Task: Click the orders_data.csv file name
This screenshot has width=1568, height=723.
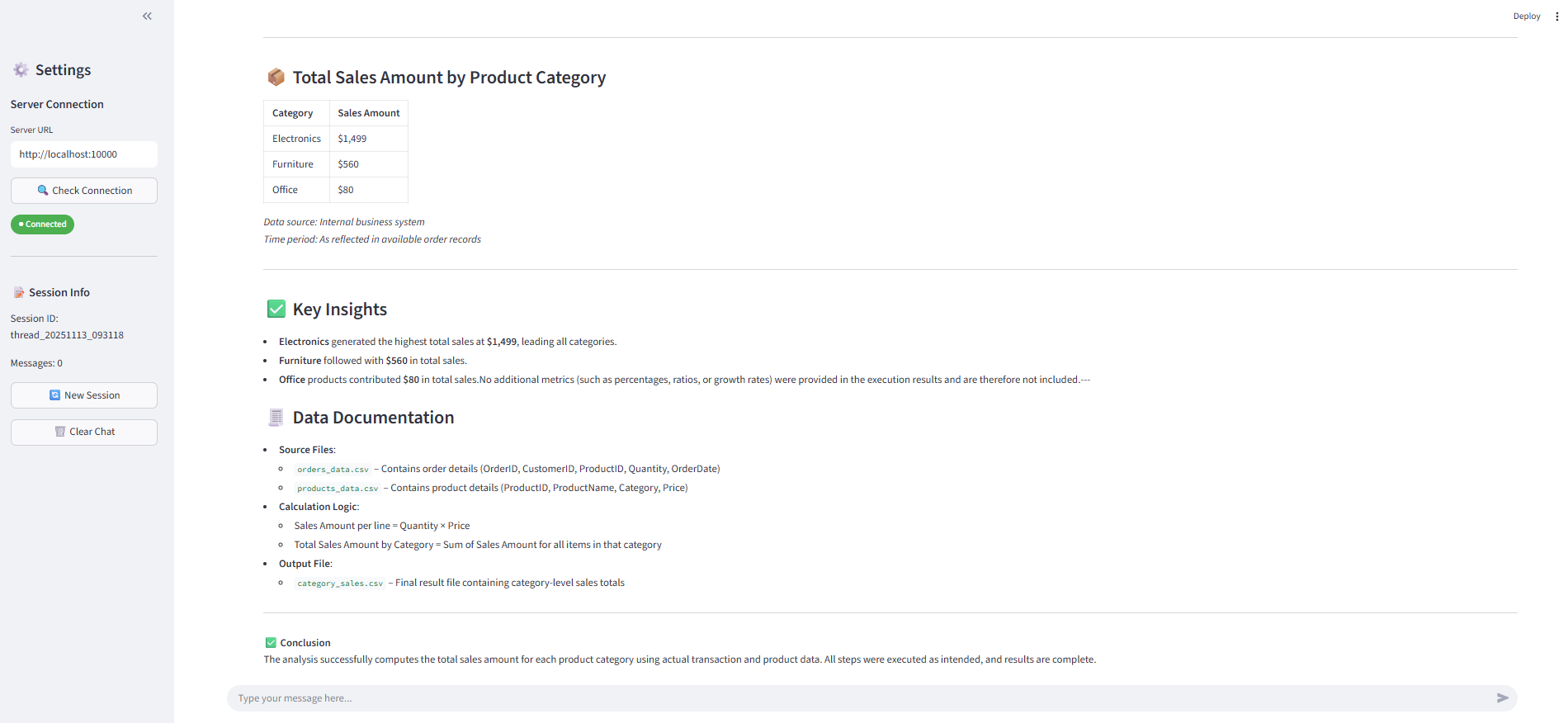Action: tap(333, 470)
